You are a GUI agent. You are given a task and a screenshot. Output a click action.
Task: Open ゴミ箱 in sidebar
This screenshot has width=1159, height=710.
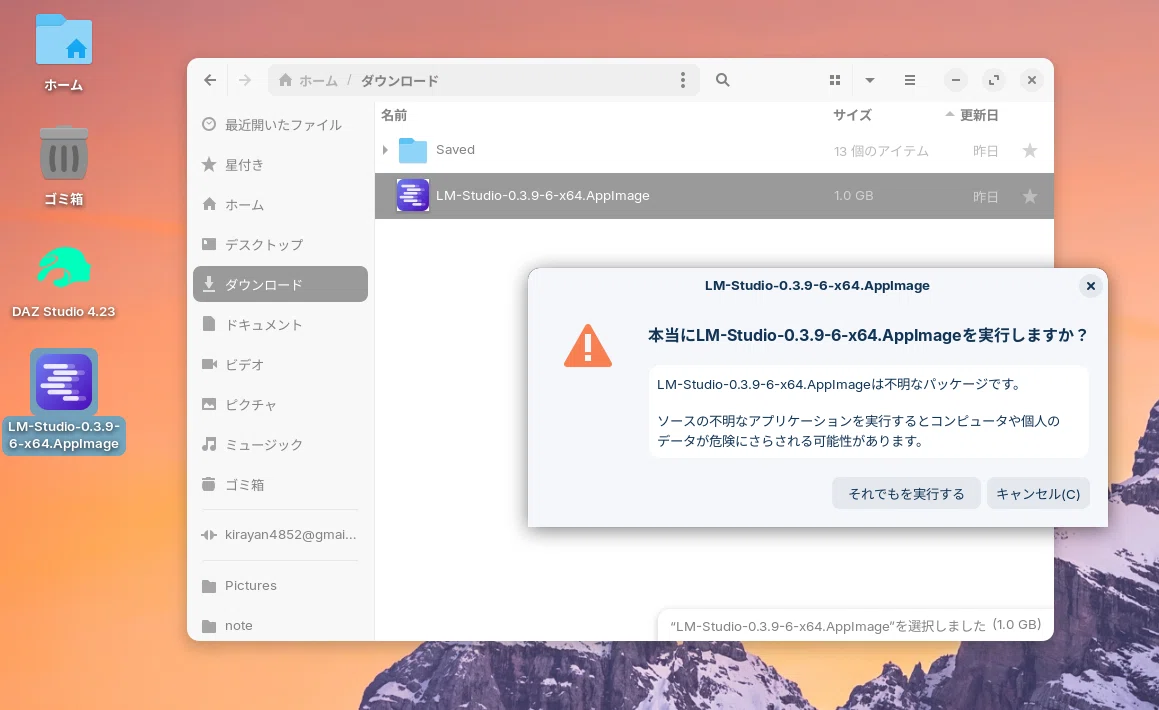[280, 485]
